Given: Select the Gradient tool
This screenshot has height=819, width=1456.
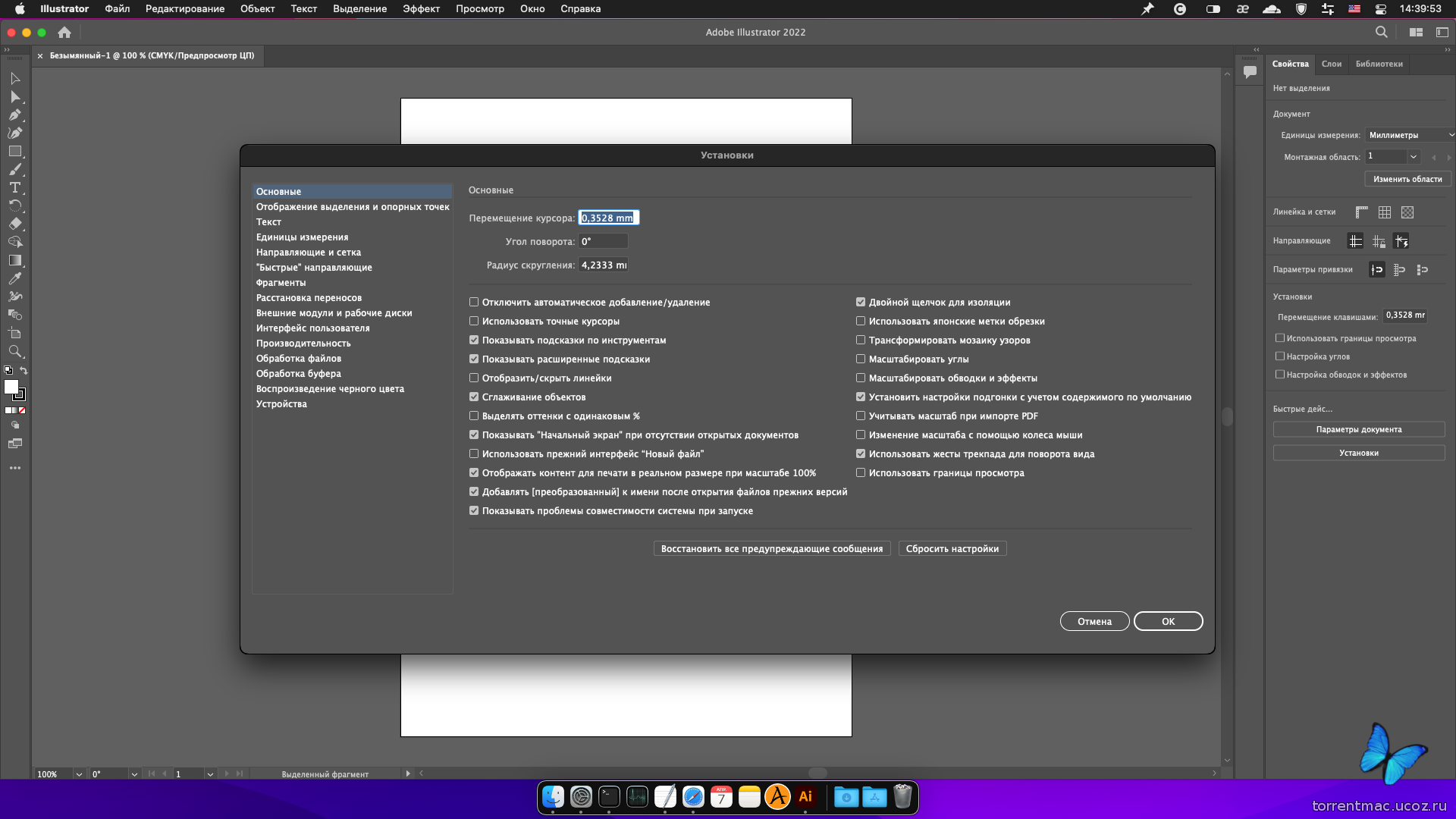Looking at the screenshot, I should coord(15,260).
